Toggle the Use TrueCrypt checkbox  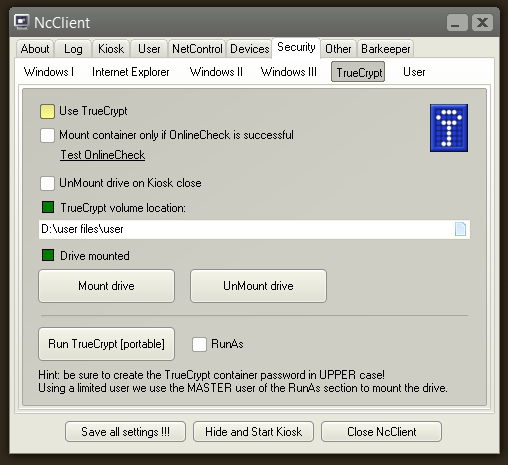pyautogui.click(x=47, y=111)
